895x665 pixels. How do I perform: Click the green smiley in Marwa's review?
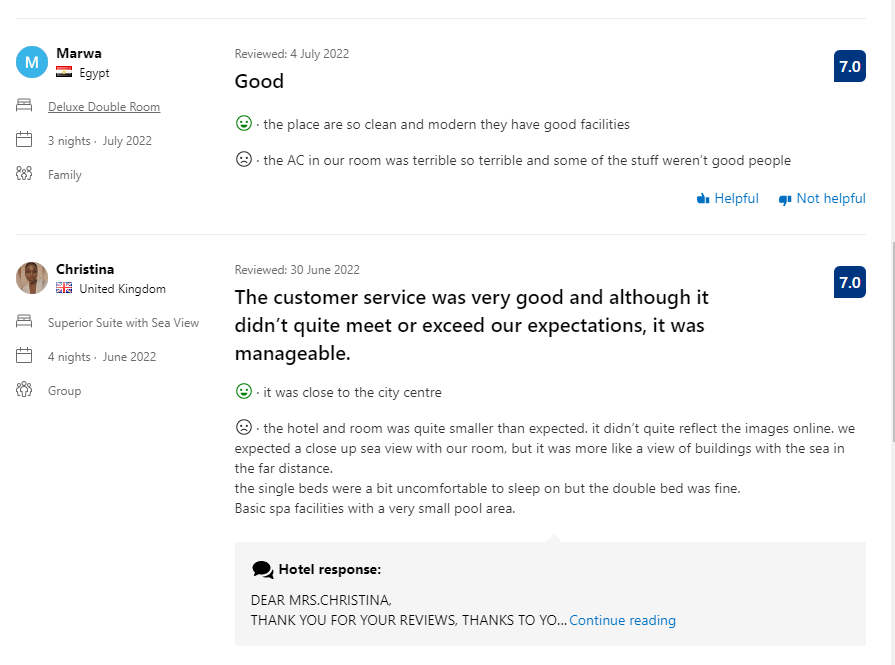pos(244,123)
